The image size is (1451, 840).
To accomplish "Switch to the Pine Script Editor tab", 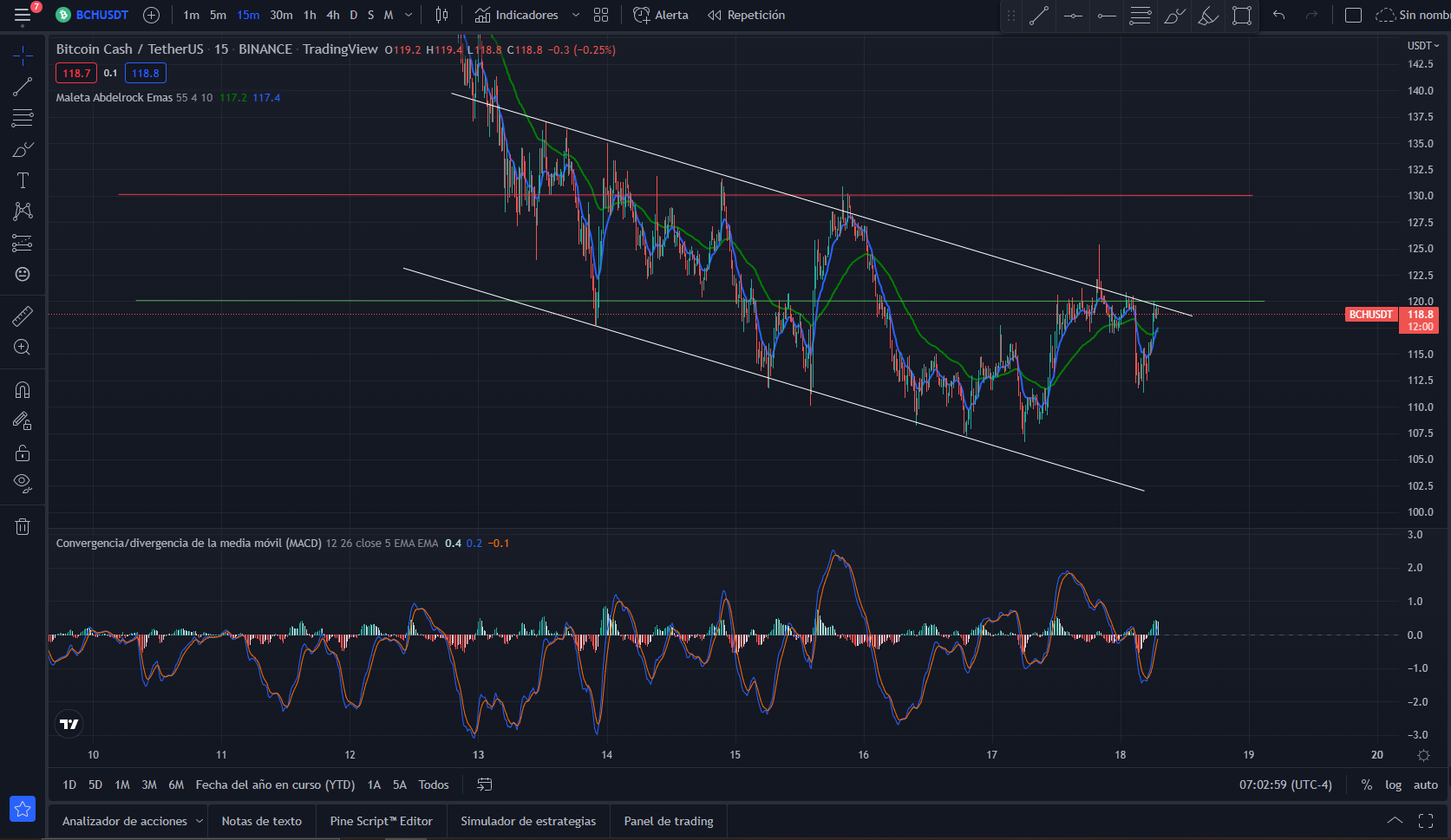I will [381, 821].
